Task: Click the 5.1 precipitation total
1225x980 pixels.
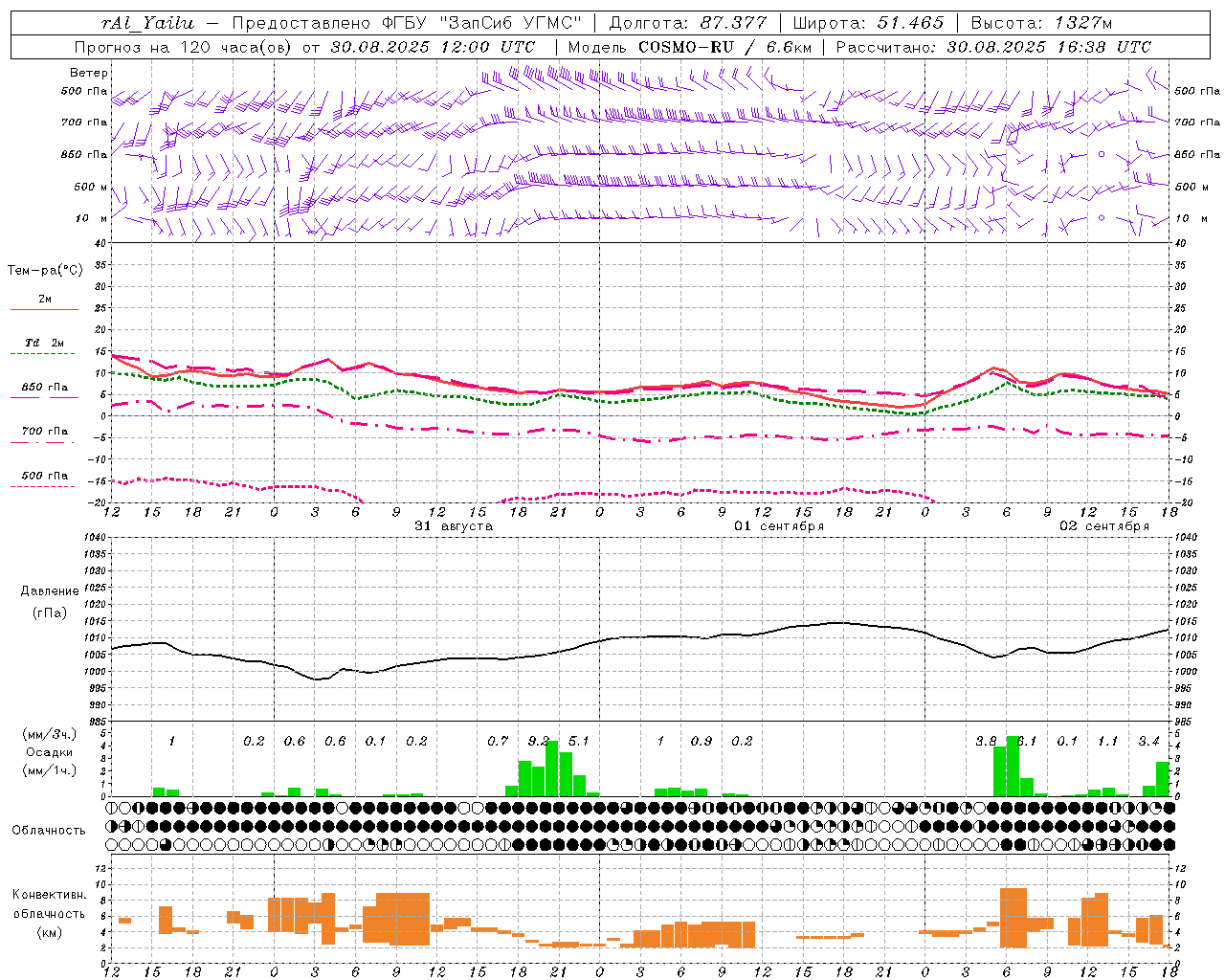Action: pos(579,741)
